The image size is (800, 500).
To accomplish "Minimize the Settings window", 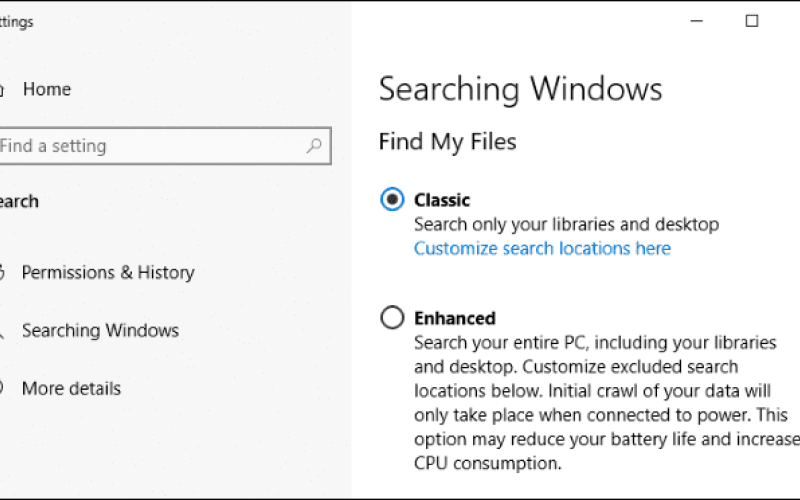I will click(x=696, y=21).
